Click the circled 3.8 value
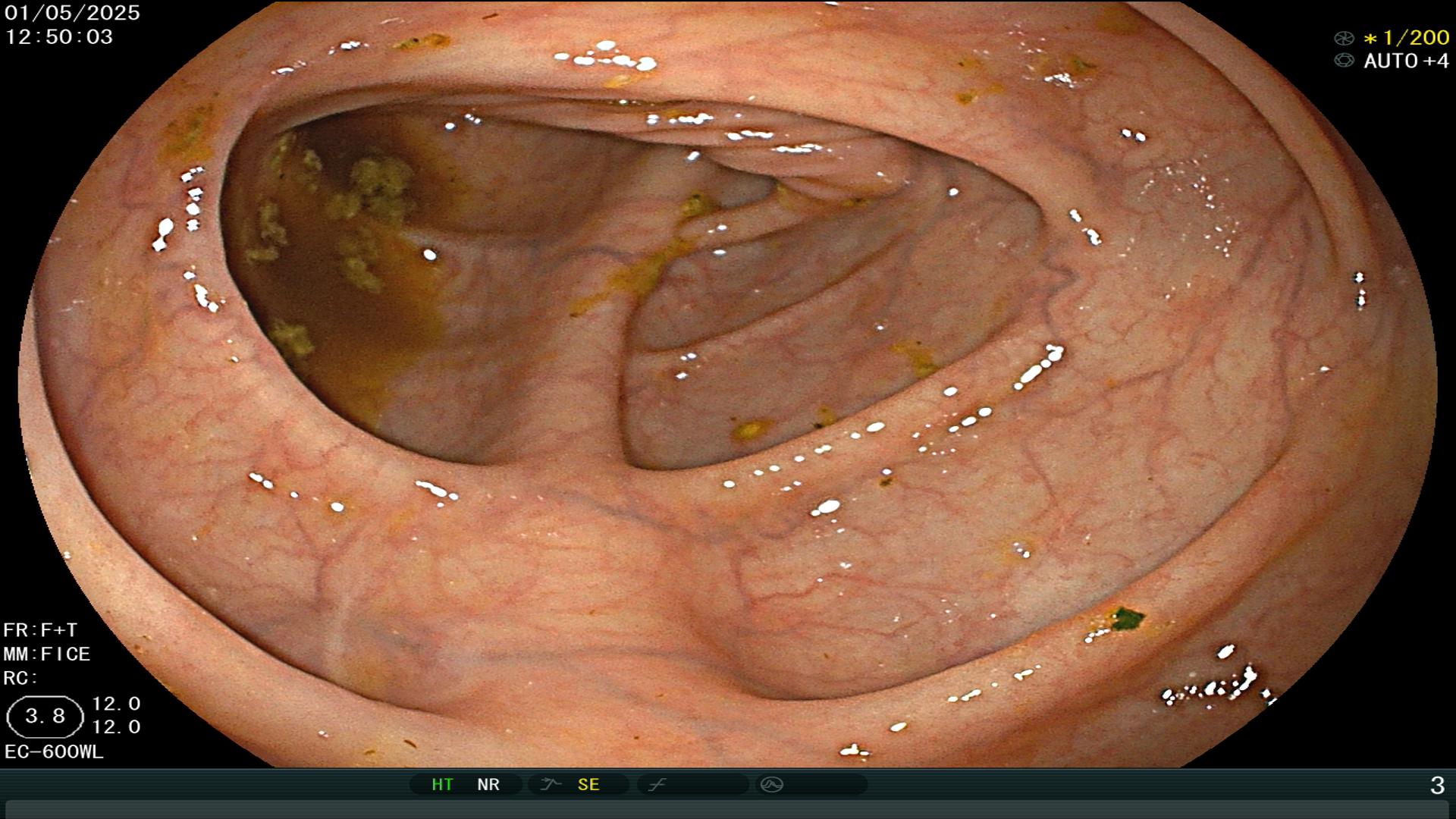1456x819 pixels. pos(45,717)
